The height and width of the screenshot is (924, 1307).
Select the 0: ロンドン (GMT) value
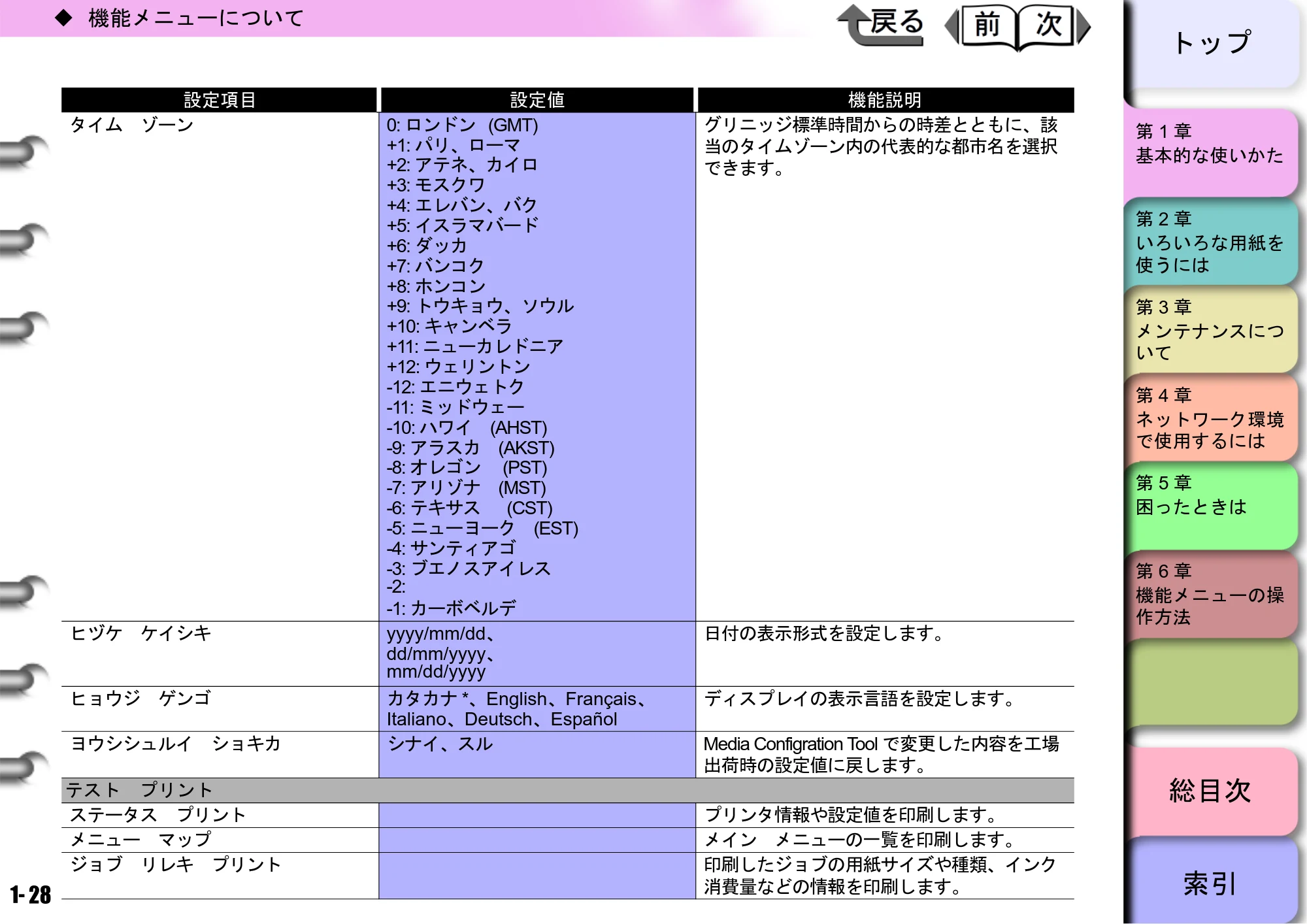tap(462, 125)
